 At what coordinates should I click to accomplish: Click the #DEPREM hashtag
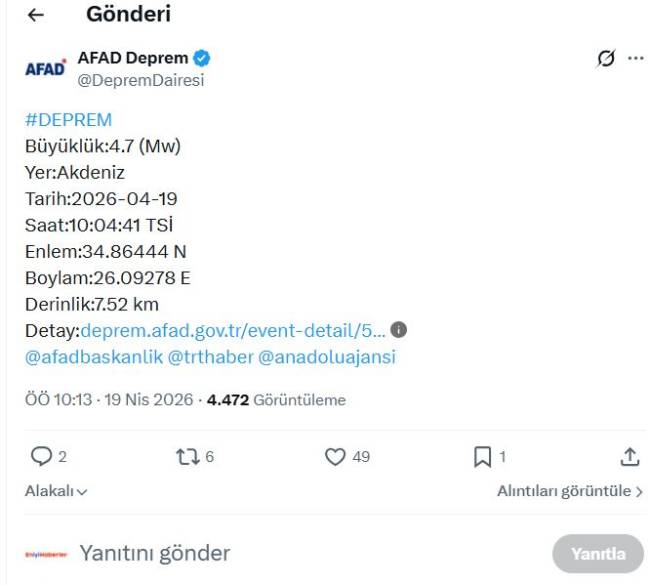click(68, 120)
